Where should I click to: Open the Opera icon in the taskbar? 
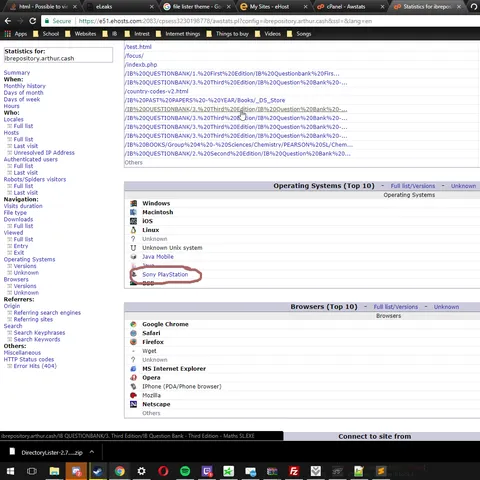pos(163,471)
